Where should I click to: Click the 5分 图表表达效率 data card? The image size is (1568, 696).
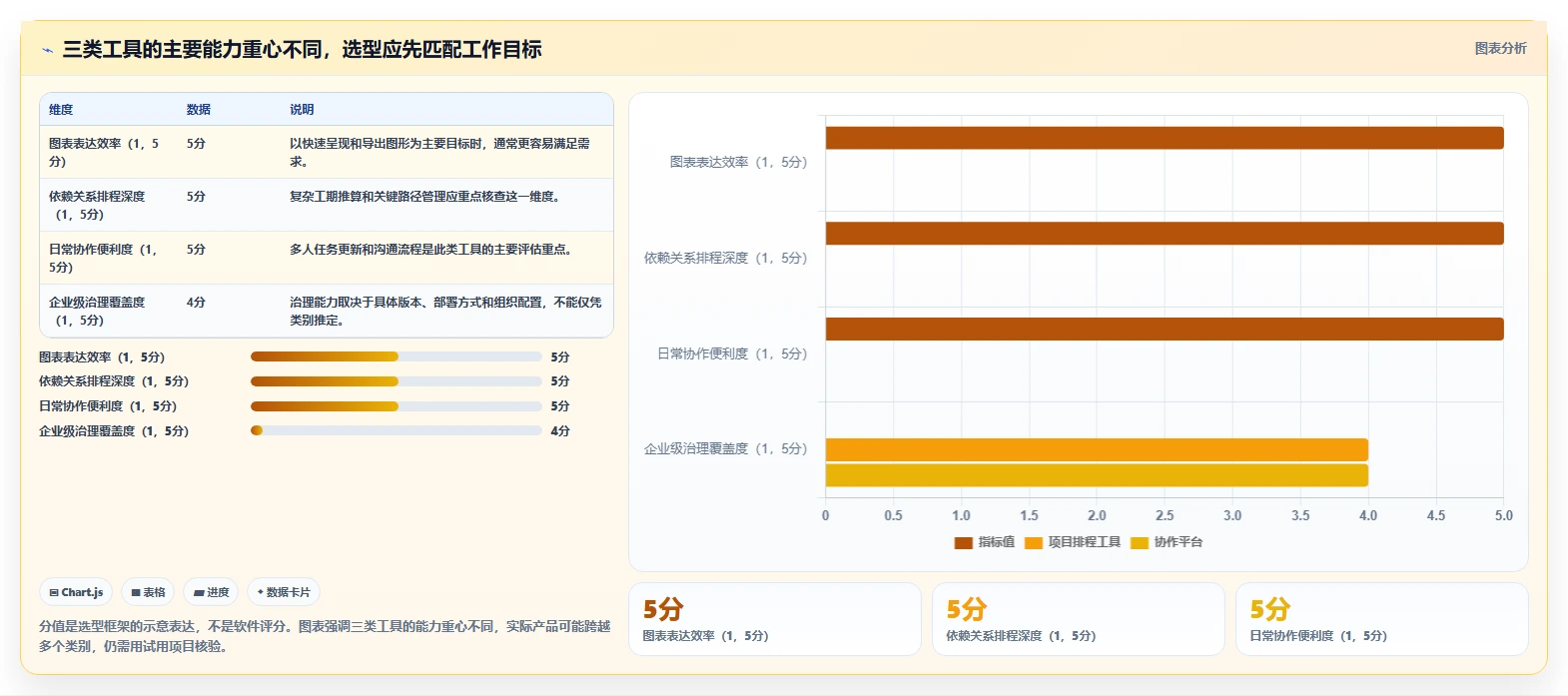[775, 619]
